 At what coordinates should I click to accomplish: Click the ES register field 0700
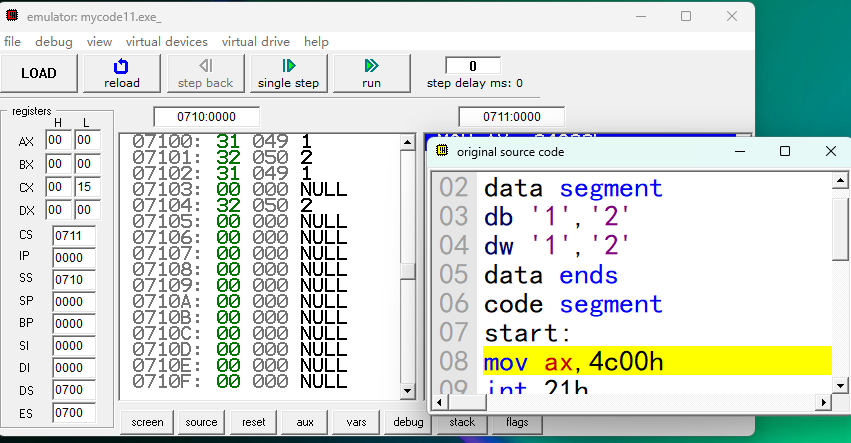point(74,413)
